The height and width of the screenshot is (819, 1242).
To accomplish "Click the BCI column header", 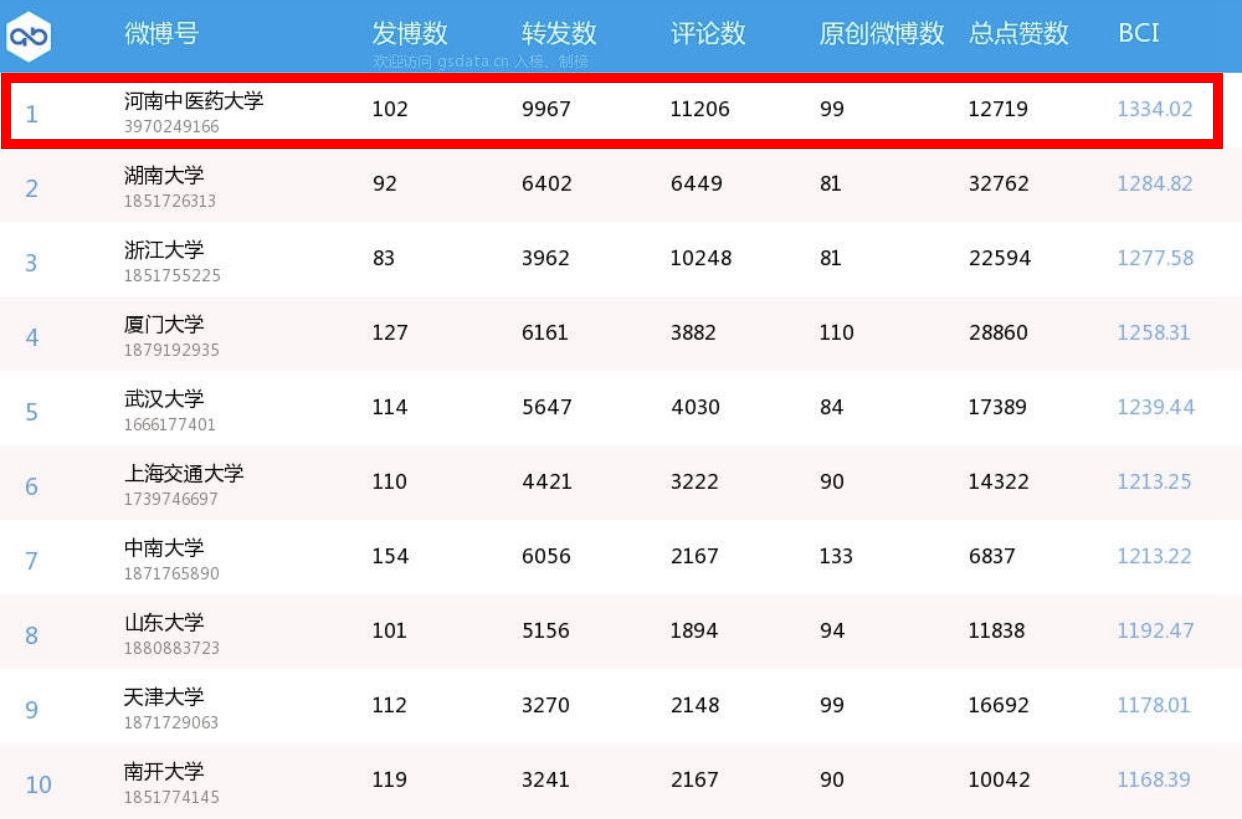I will pos(1138,33).
